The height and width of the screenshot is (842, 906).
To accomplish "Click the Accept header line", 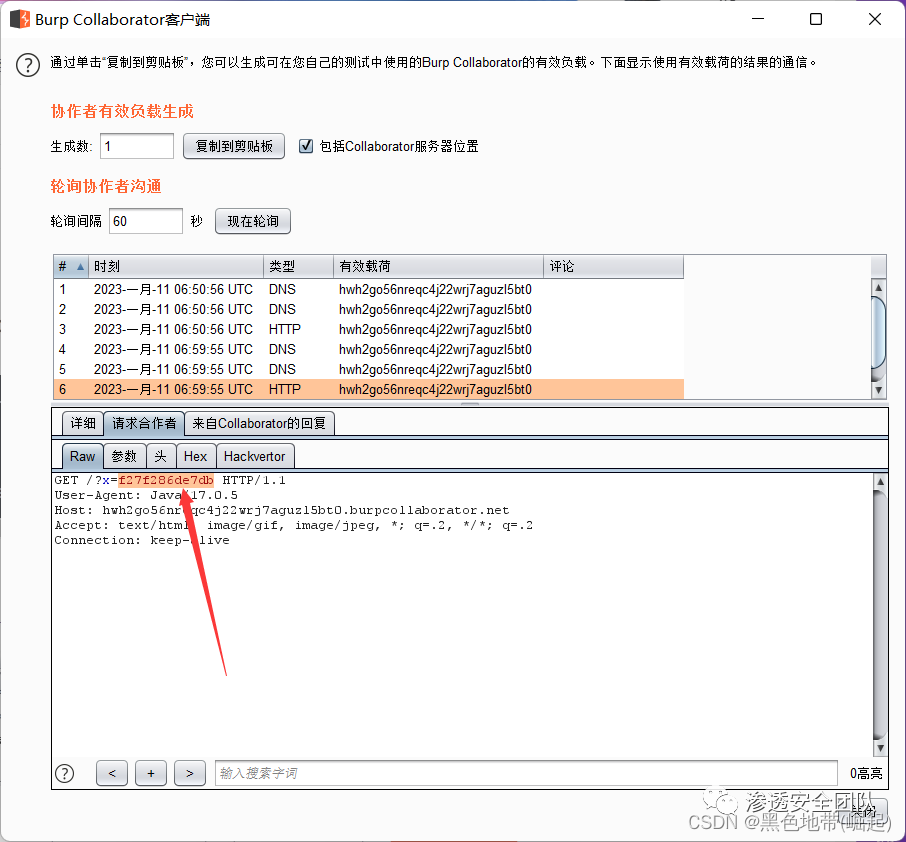I will [294, 525].
